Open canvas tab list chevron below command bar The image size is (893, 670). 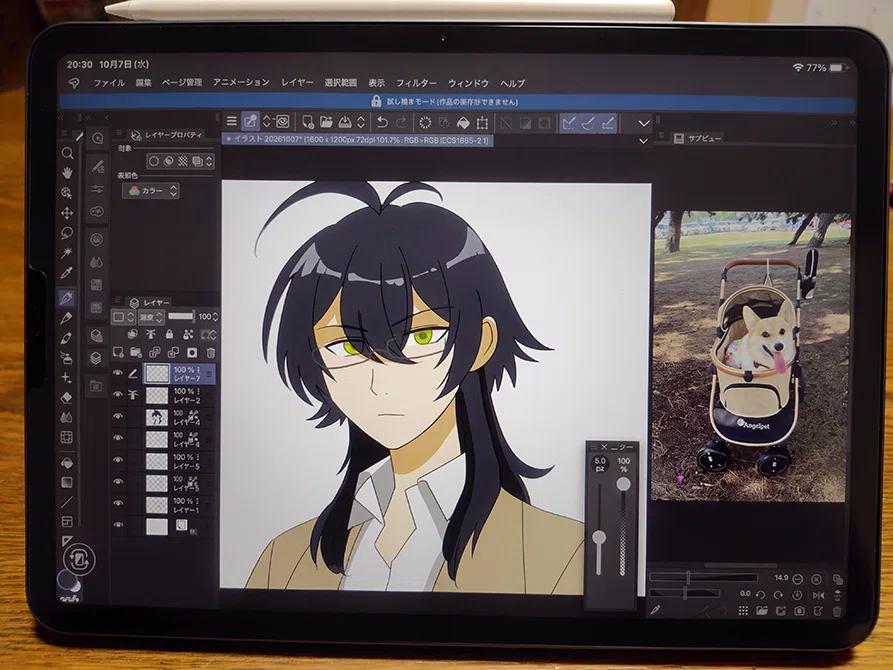point(644,141)
